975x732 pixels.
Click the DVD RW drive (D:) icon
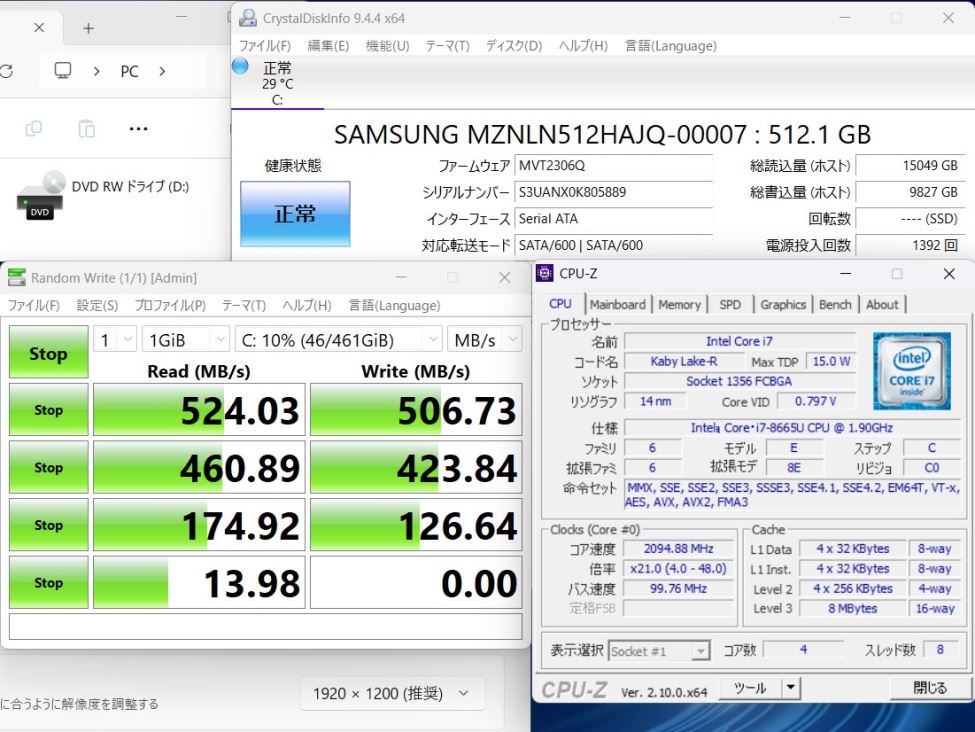(41, 195)
